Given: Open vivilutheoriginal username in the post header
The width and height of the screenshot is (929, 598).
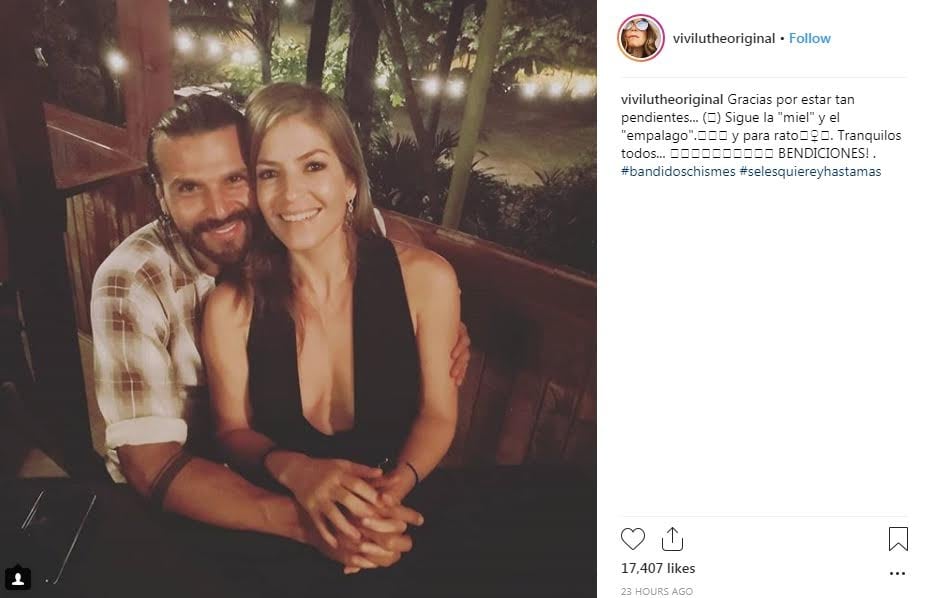Looking at the screenshot, I should click(x=712, y=38).
